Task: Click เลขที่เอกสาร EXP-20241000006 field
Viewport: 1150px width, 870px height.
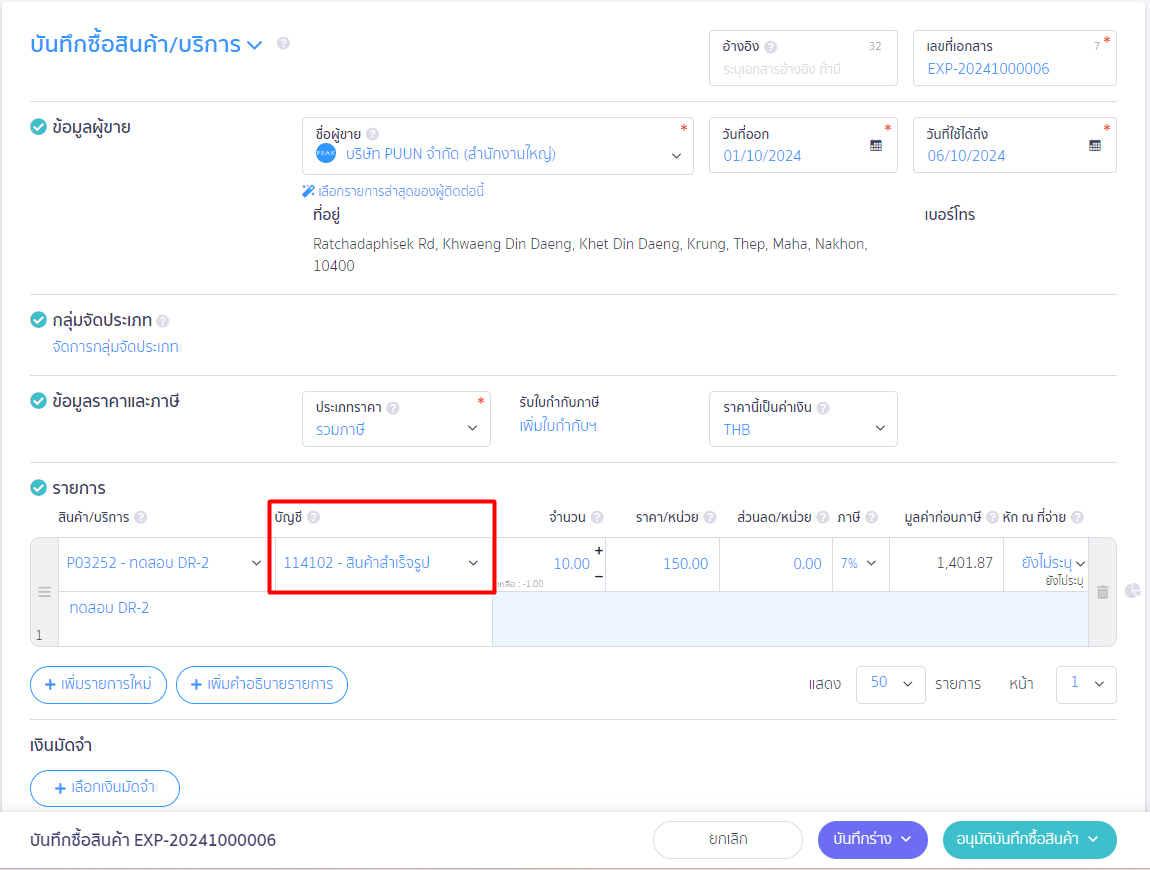Action: (1014, 58)
